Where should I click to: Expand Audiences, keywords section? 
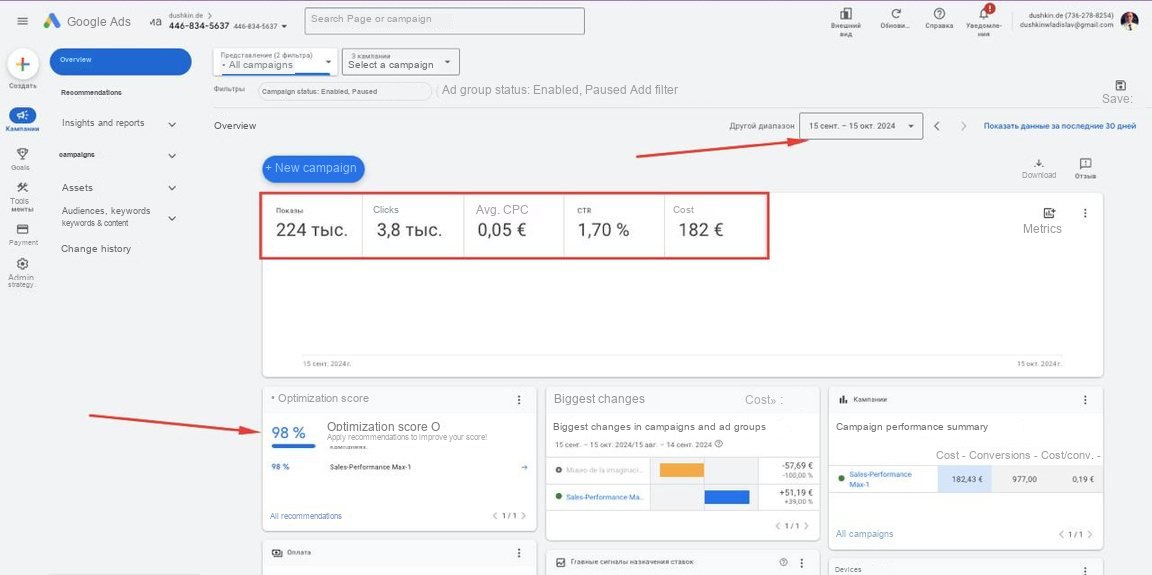(172, 218)
